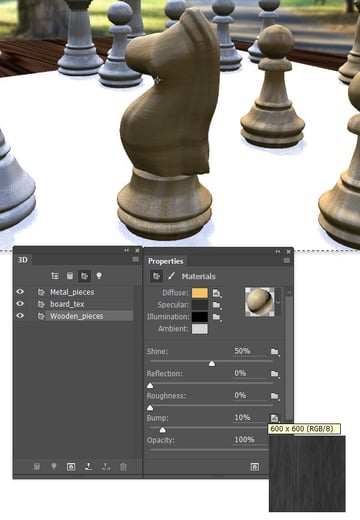The width and height of the screenshot is (360, 520).
Task: Filter 3D panel by materials
Action: point(84,276)
